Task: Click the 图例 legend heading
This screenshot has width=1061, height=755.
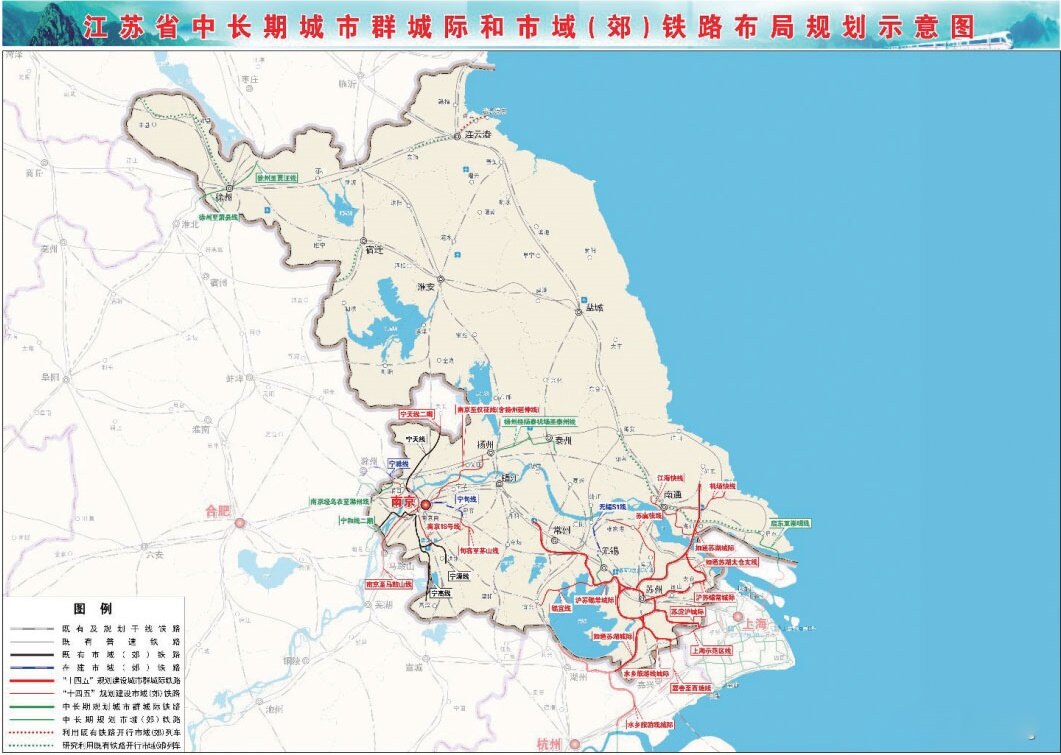Action: coord(93,607)
